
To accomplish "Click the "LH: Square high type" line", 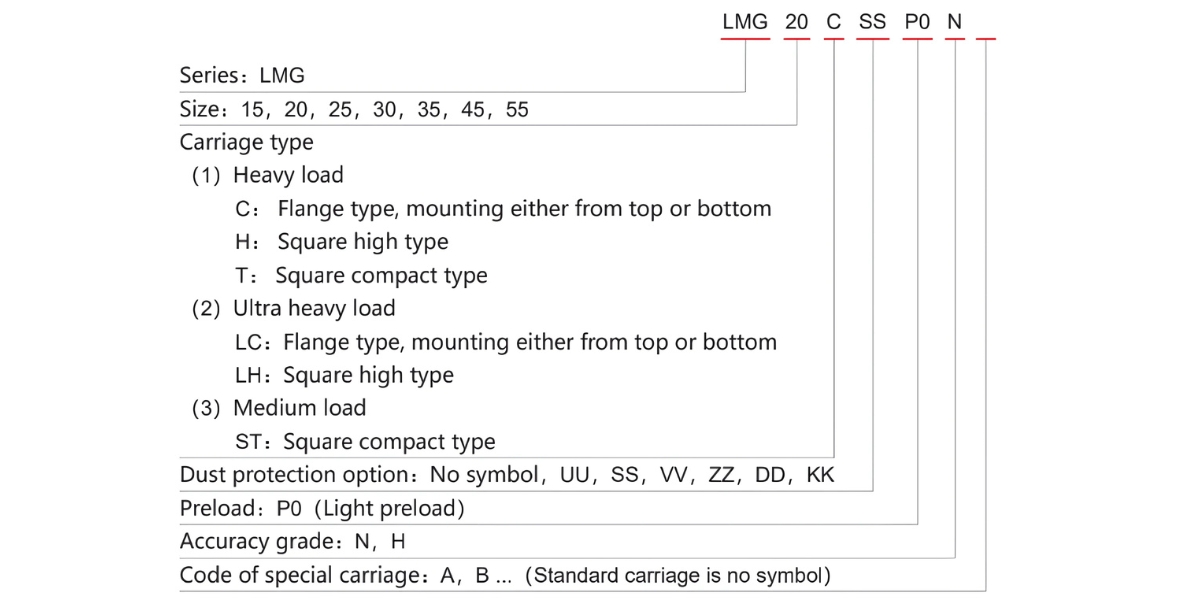I will pyautogui.click(x=343, y=375).
